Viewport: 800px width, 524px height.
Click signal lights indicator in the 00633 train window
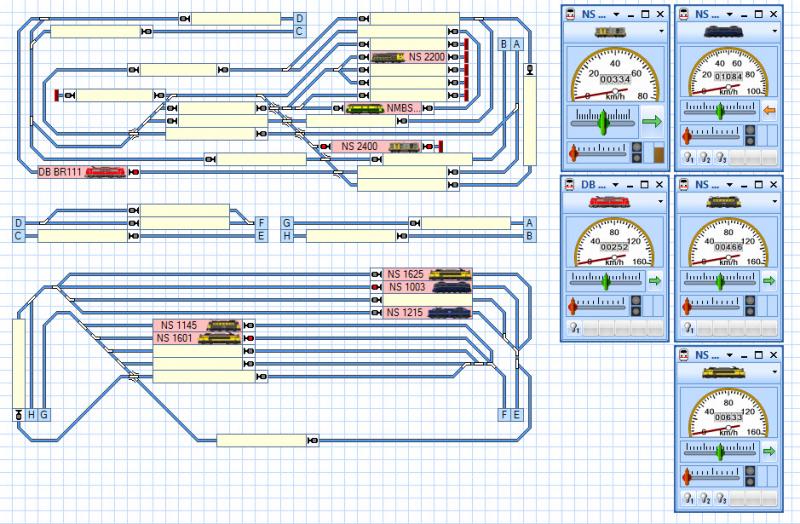750,476
